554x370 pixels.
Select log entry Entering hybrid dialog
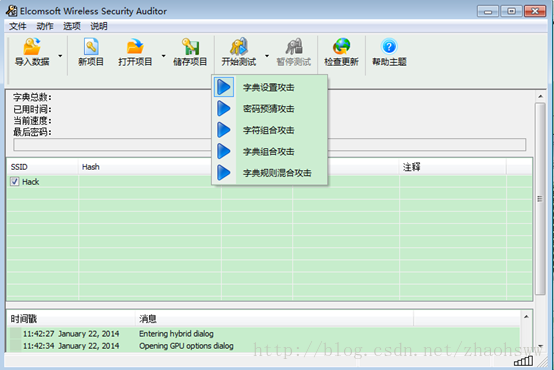point(176,334)
